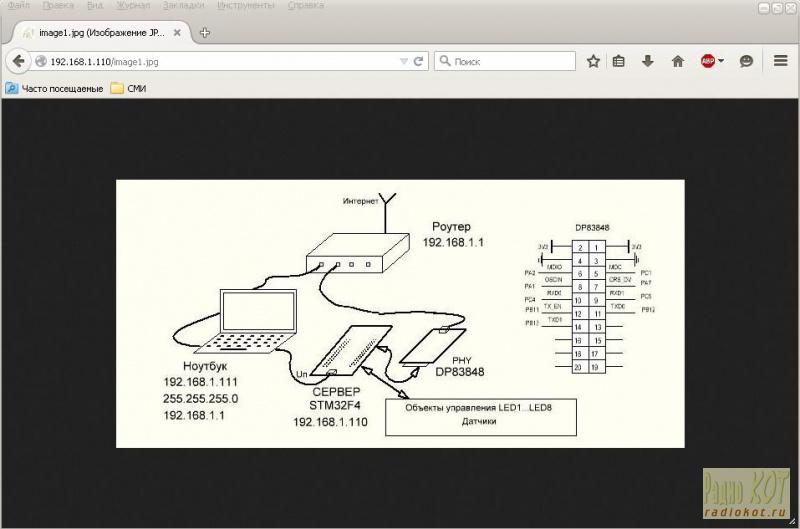Image resolution: width=800 pixels, height=529 pixels.
Task: Open the Файл menu
Action: [18, 6]
